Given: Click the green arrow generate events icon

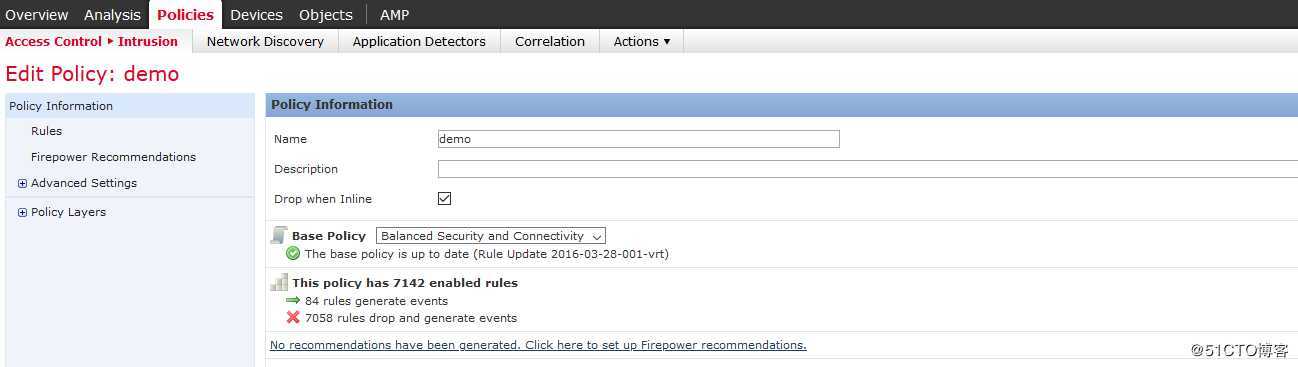Looking at the screenshot, I should [x=293, y=300].
